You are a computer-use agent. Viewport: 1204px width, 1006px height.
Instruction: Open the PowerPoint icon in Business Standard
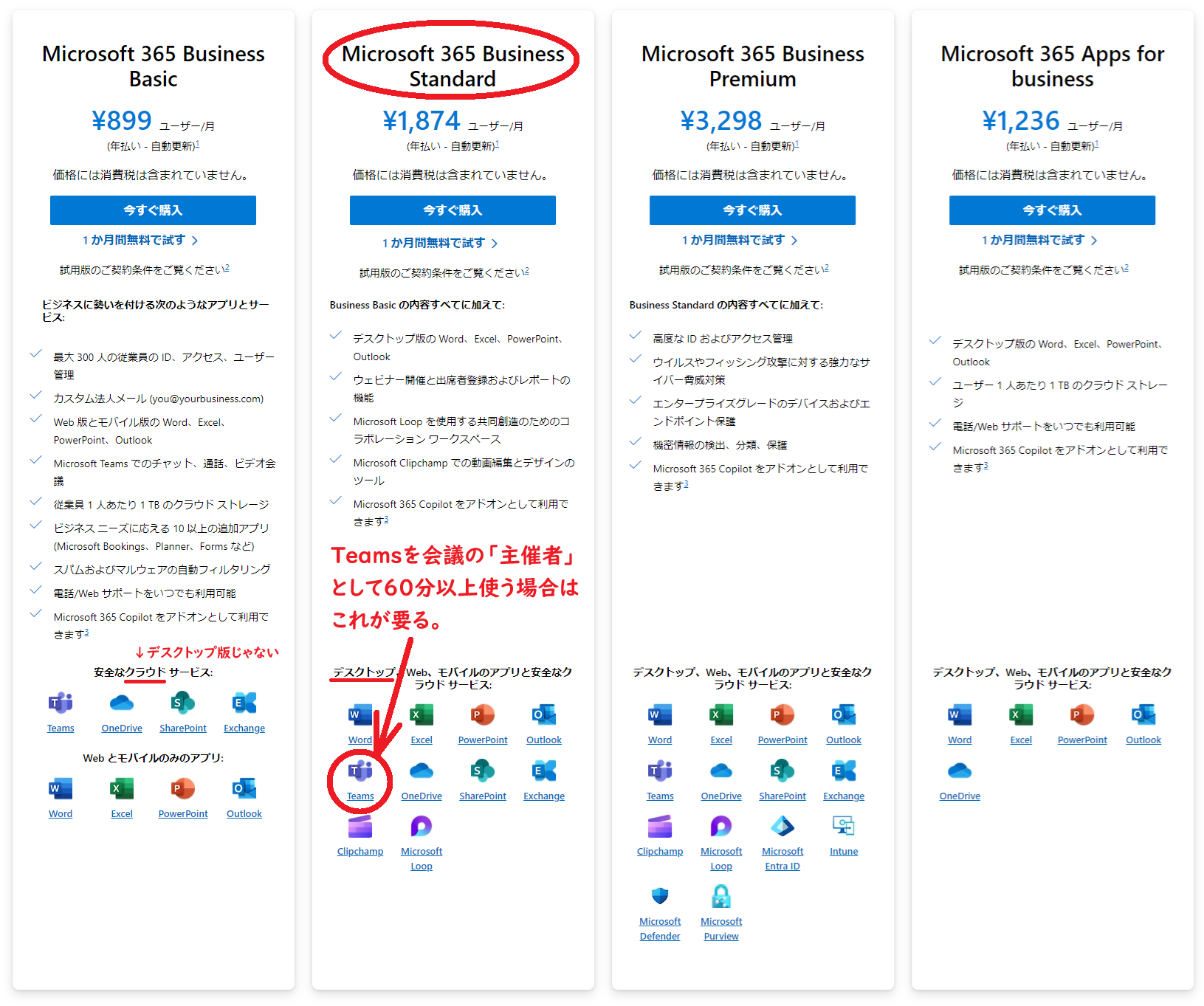tap(483, 715)
